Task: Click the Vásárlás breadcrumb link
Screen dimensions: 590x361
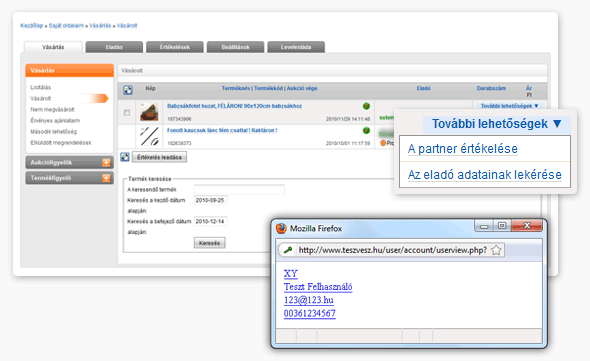Action: (100, 26)
